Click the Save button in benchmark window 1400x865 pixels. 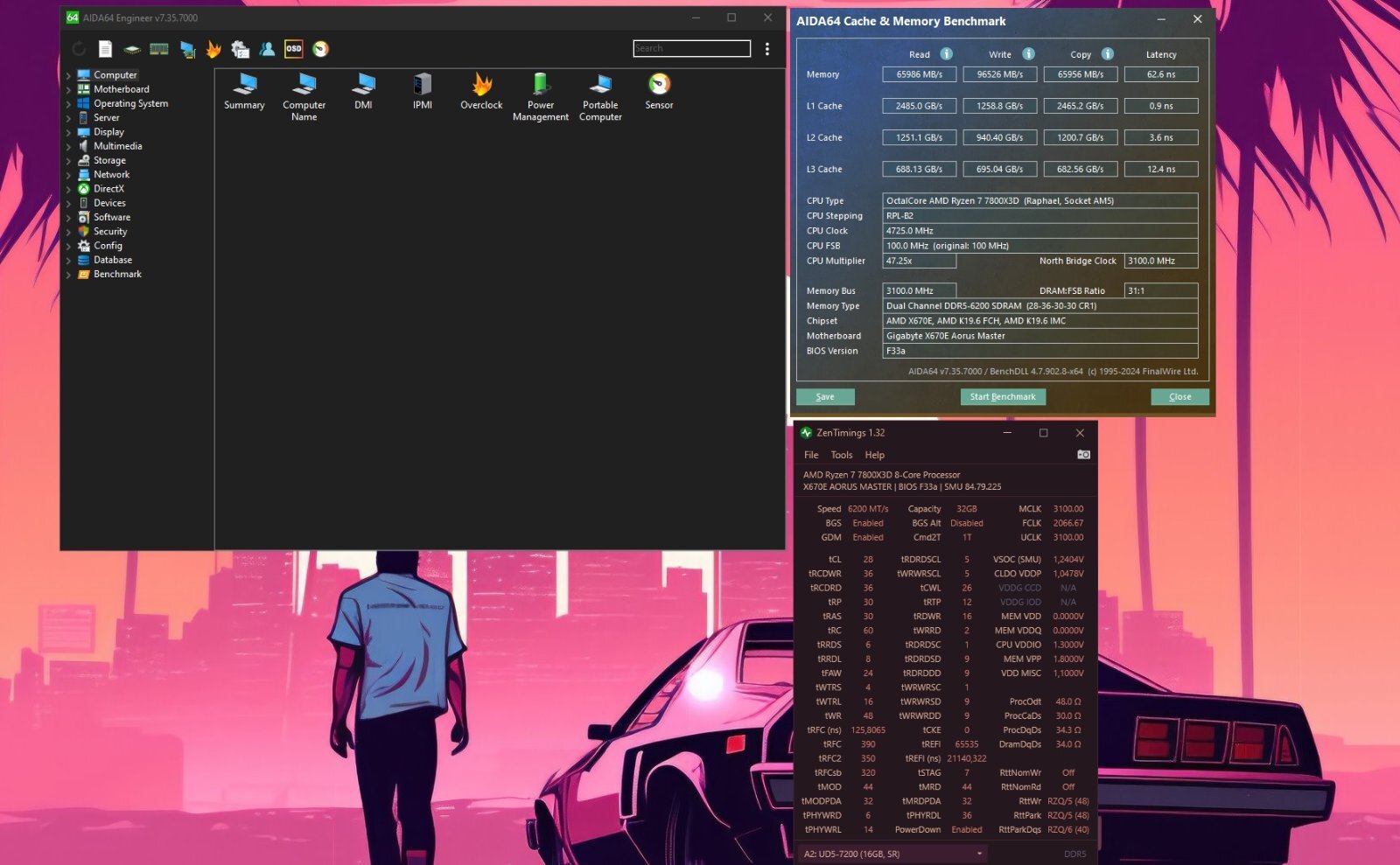825,397
